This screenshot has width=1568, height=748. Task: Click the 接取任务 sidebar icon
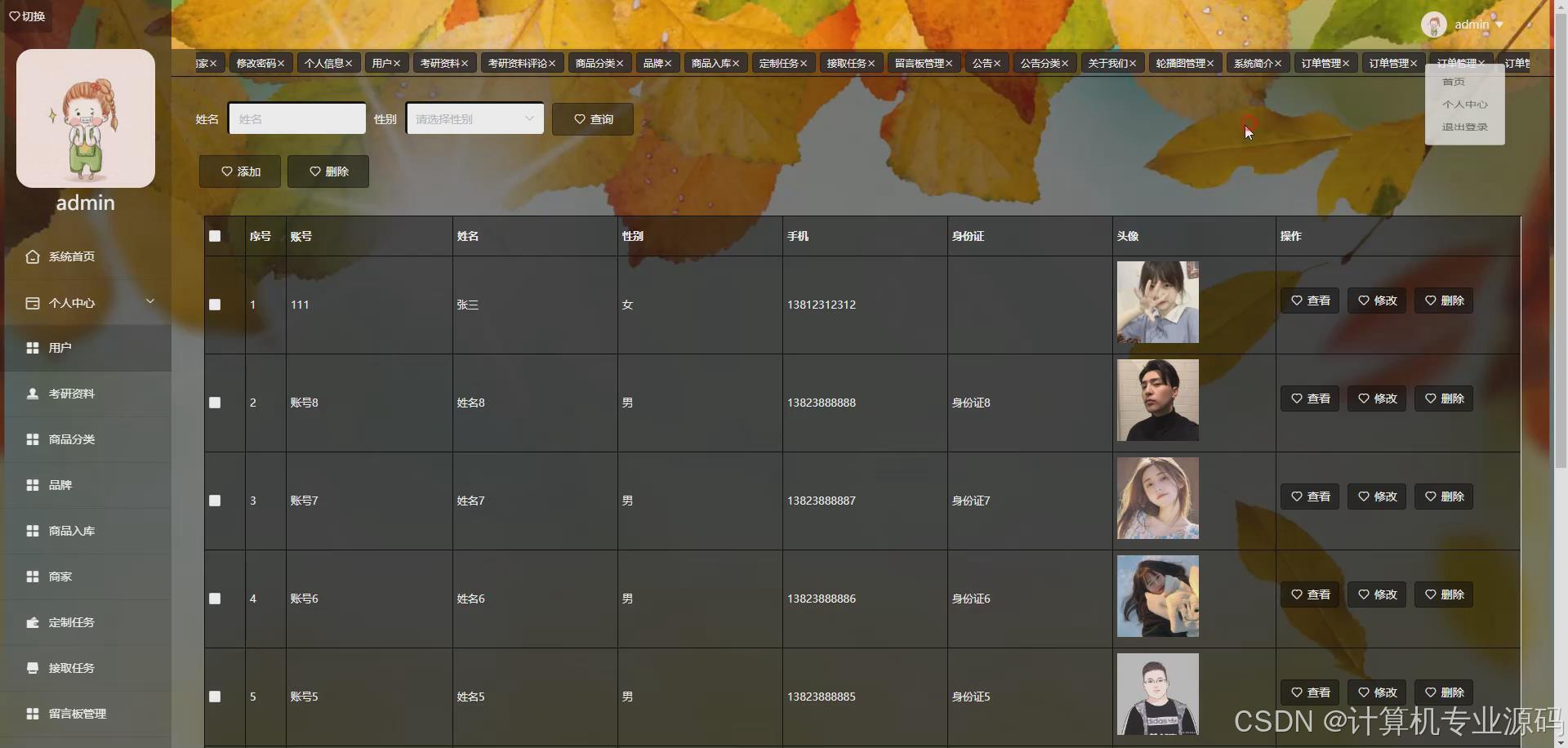[33, 668]
